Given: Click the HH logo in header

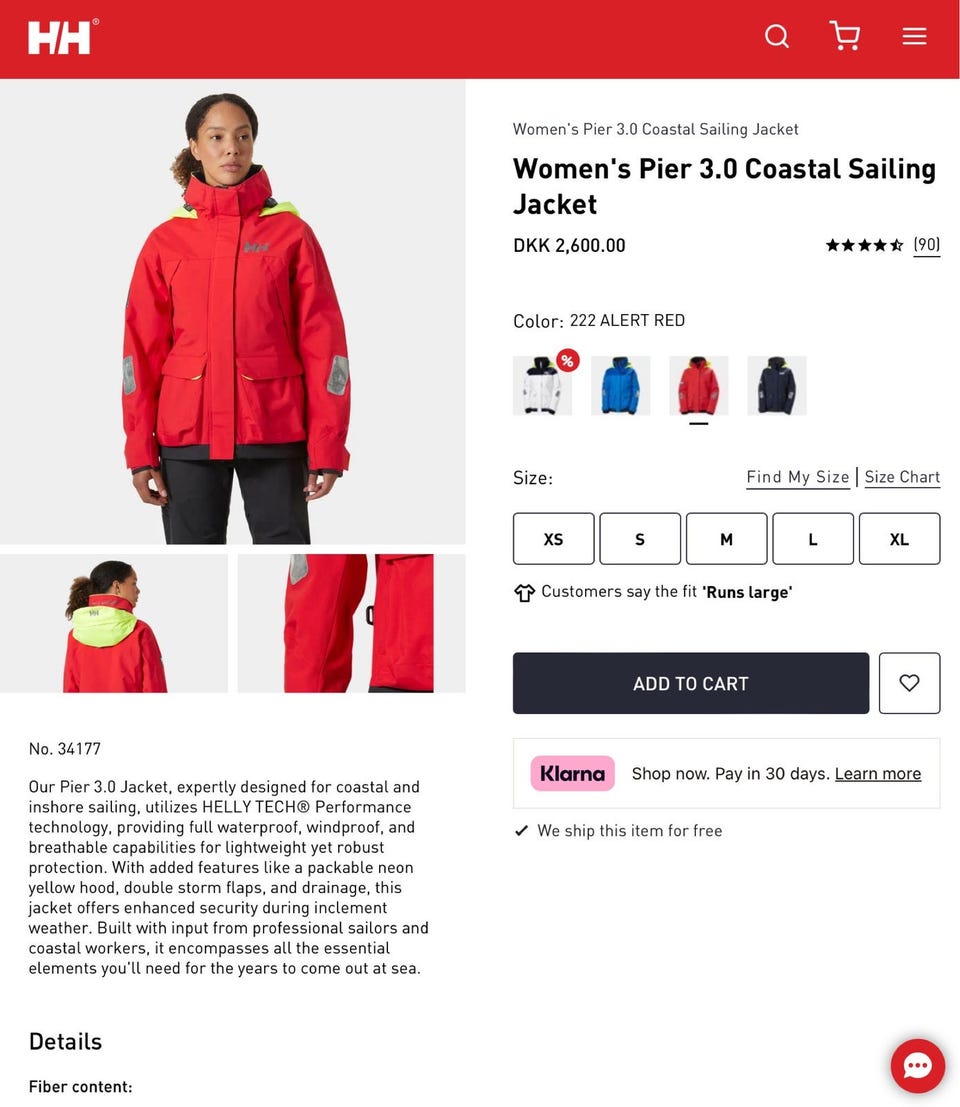Looking at the screenshot, I should (x=63, y=37).
